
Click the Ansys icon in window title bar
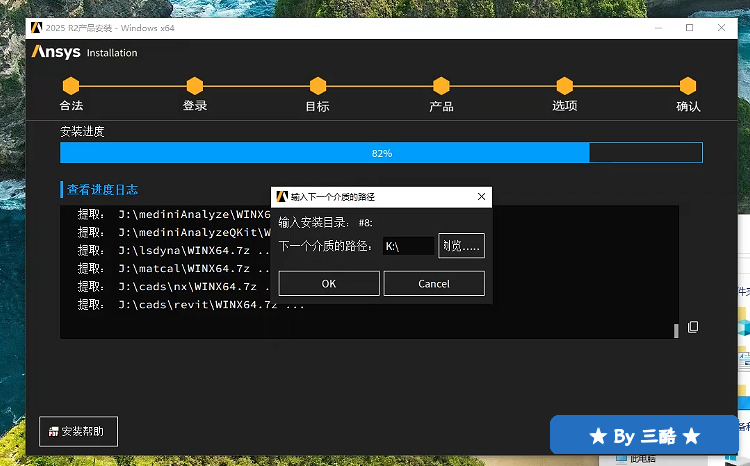(x=36, y=28)
